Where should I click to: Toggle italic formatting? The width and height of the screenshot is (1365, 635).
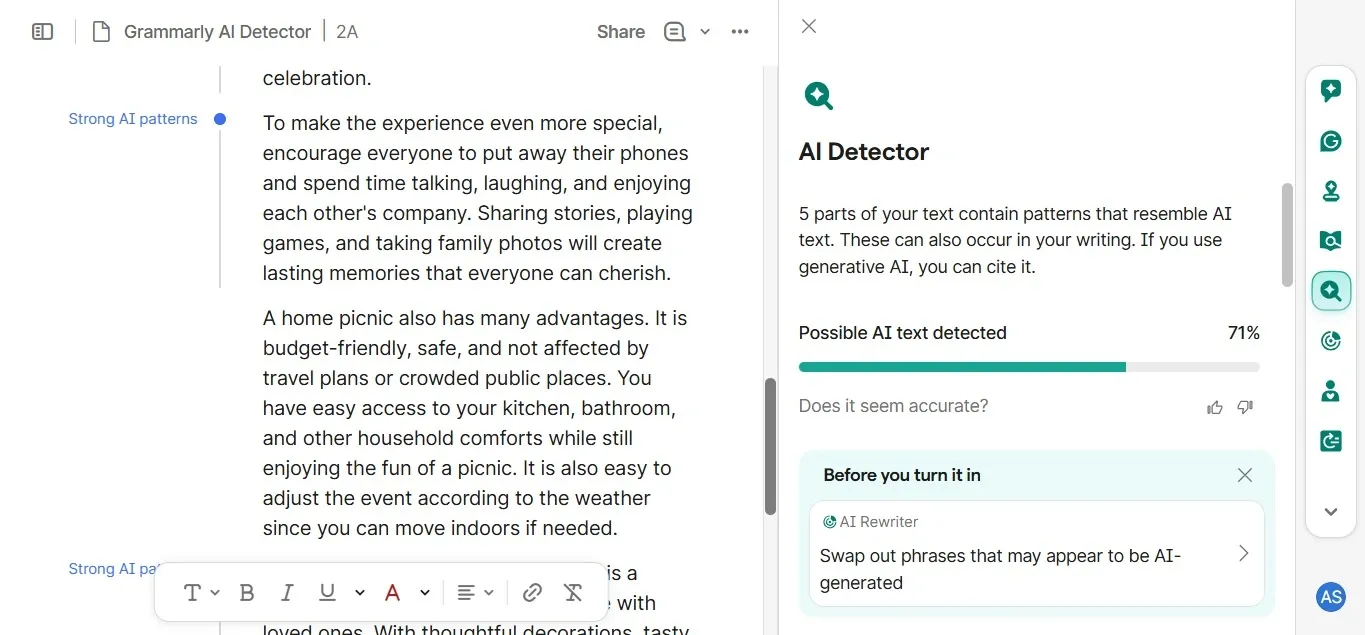click(287, 593)
